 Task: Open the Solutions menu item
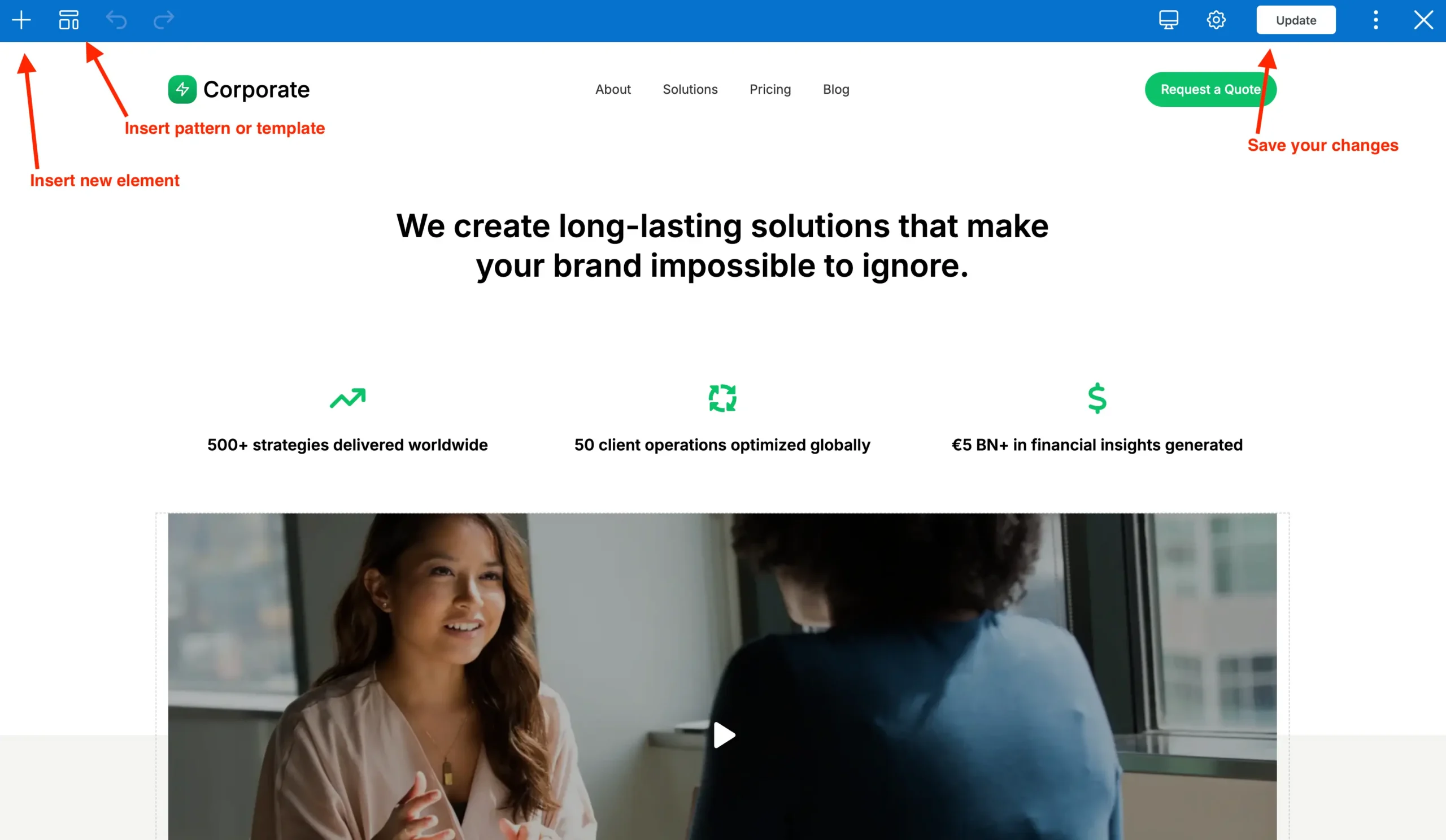[690, 89]
